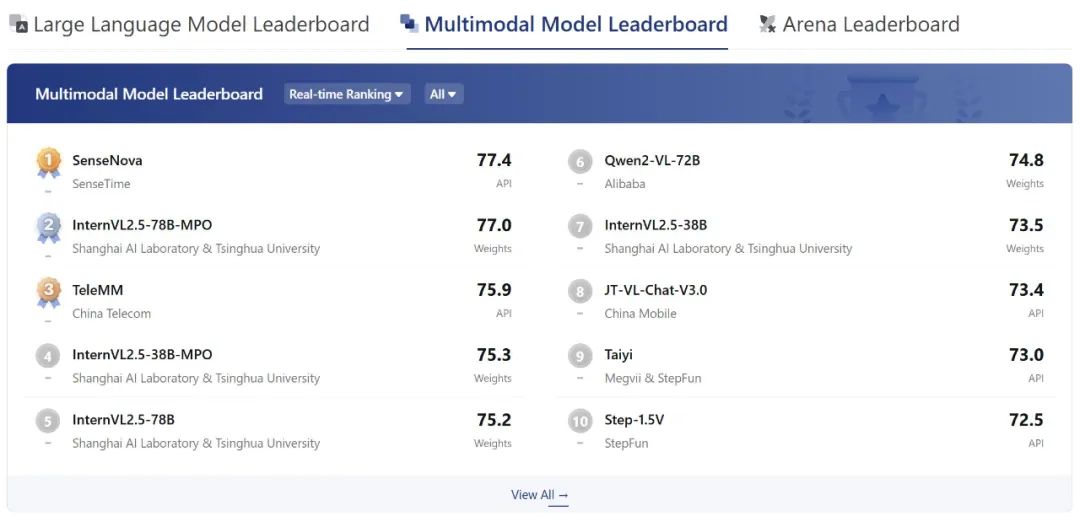Click the Step-1.5V score of 72.5
This screenshot has width=1080, height=516.
pyautogui.click(x=1026, y=420)
